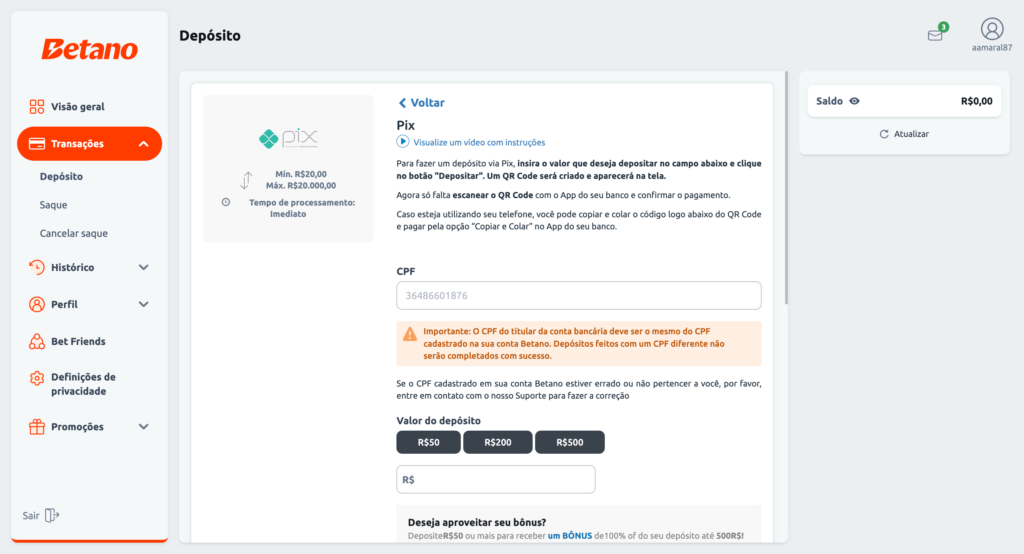Click the Betano logo
Screen dimensions: 1024x554
(89, 49)
